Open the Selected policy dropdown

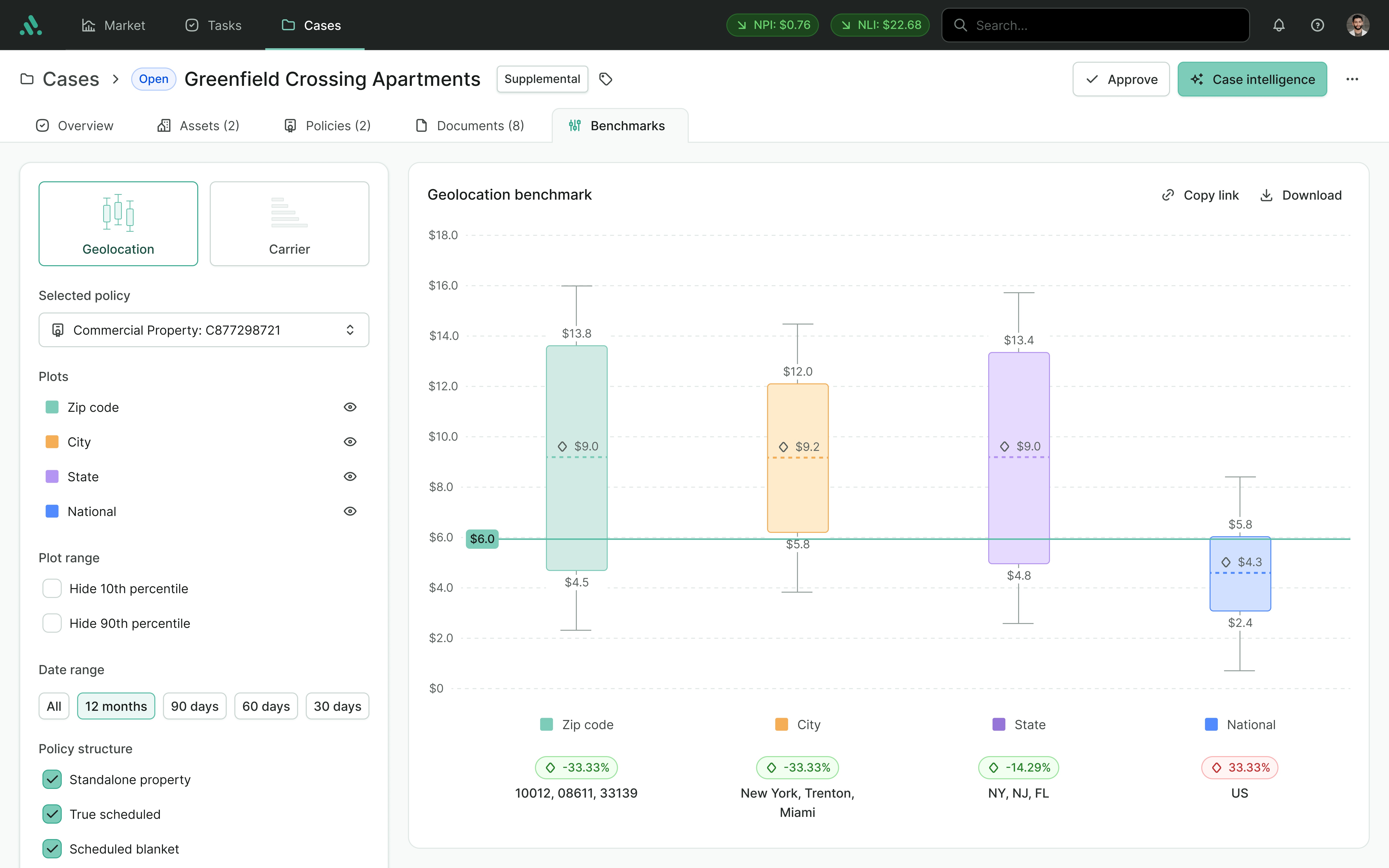204,330
